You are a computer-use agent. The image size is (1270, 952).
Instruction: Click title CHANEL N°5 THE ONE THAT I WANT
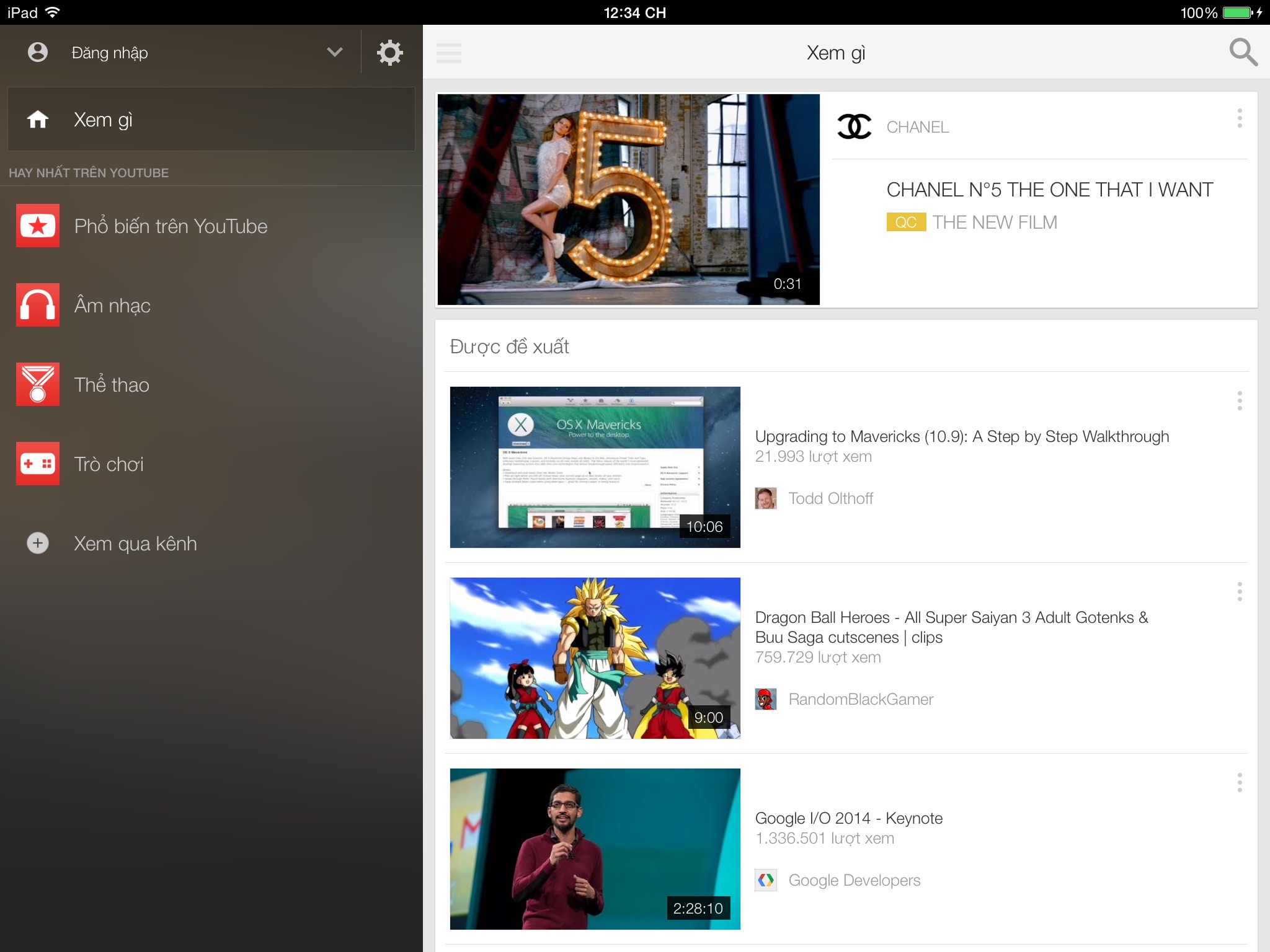(x=1050, y=190)
